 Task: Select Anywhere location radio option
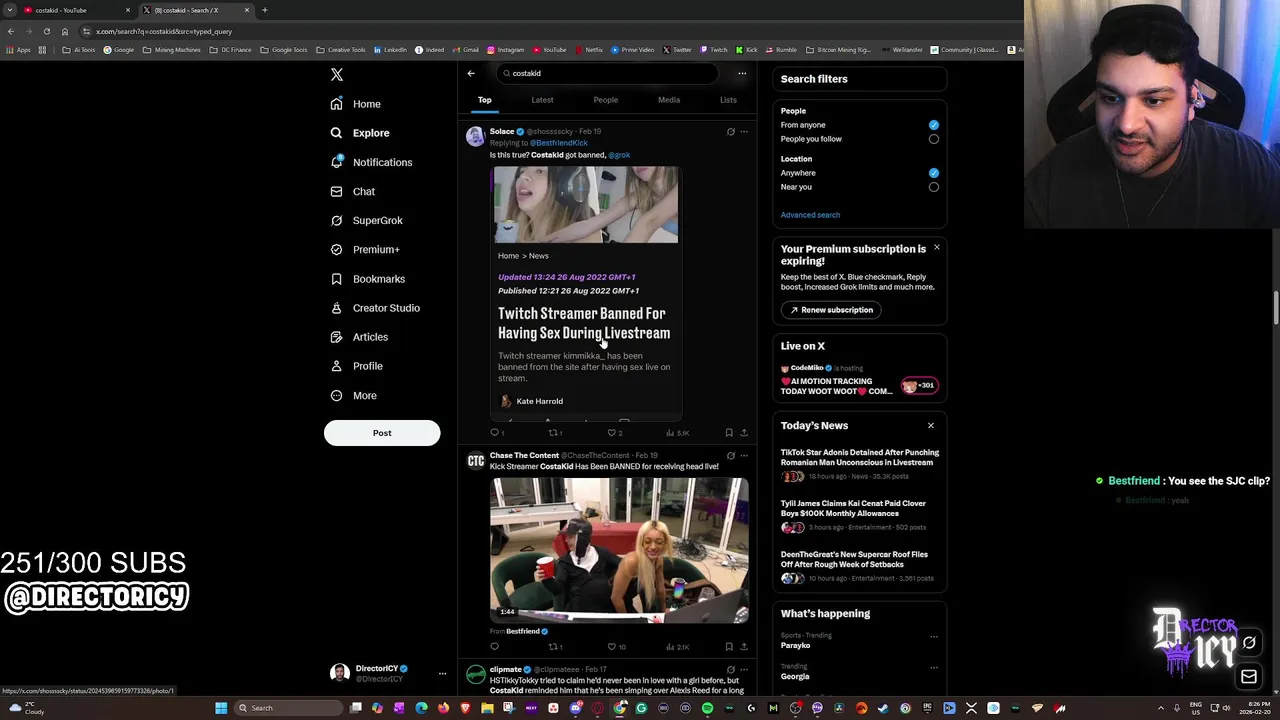tap(933, 173)
